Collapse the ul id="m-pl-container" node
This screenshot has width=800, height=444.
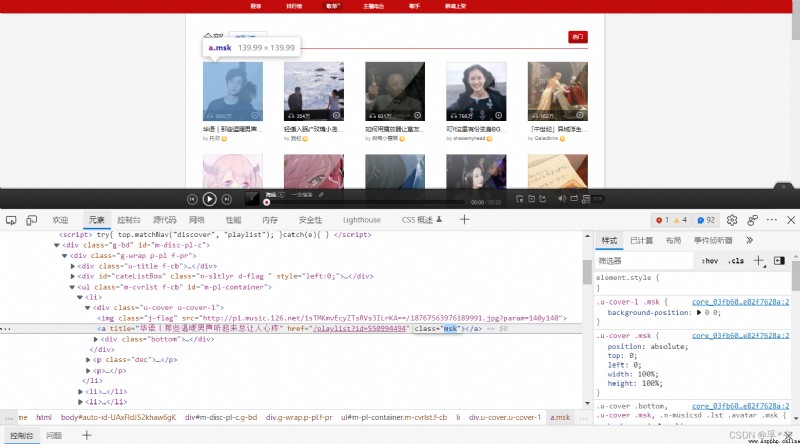point(72,287)
